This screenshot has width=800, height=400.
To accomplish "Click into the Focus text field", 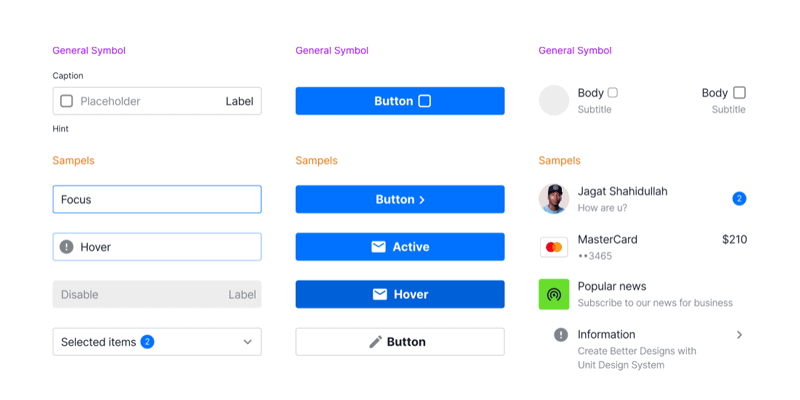I will point(157,199).
